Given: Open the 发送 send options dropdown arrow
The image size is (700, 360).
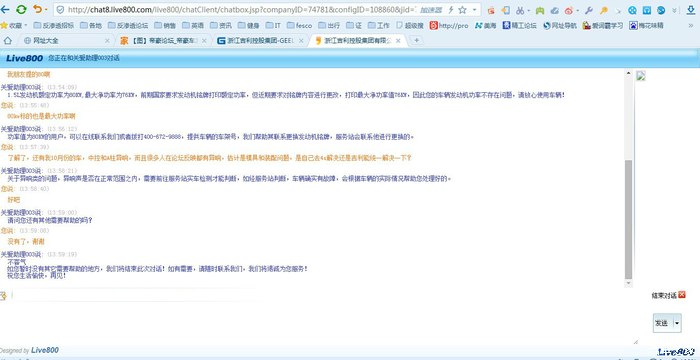Looking at the screenshot, I should click(x=677, y=323).
